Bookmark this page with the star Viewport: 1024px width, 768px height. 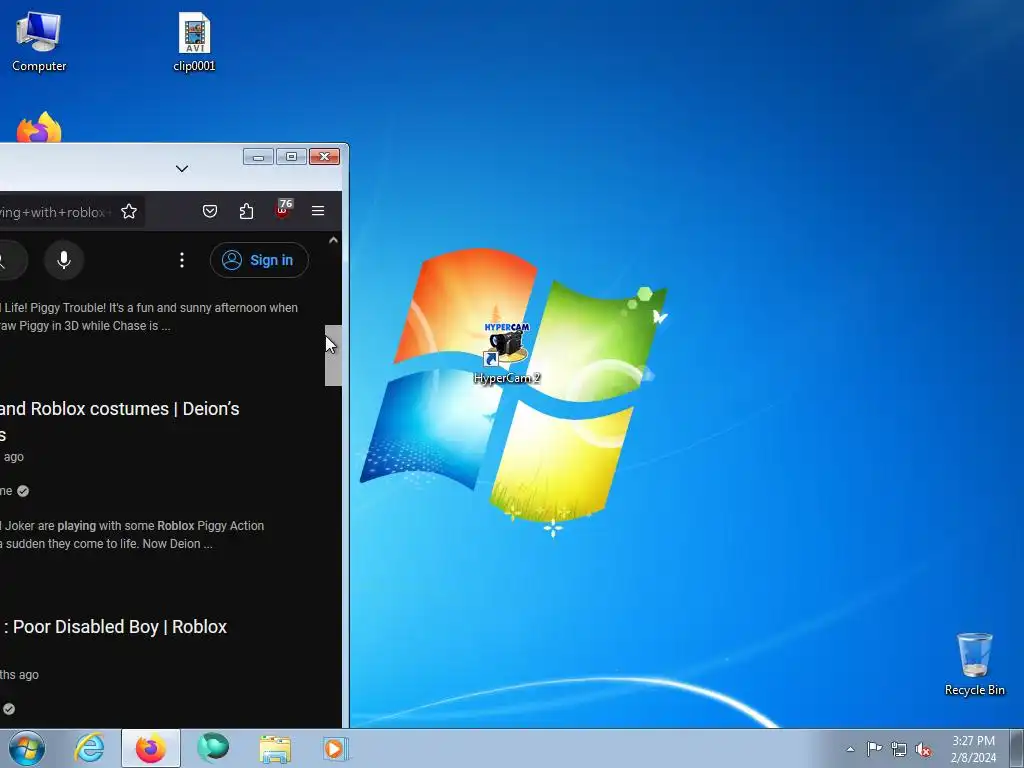[x=129, y=211]
